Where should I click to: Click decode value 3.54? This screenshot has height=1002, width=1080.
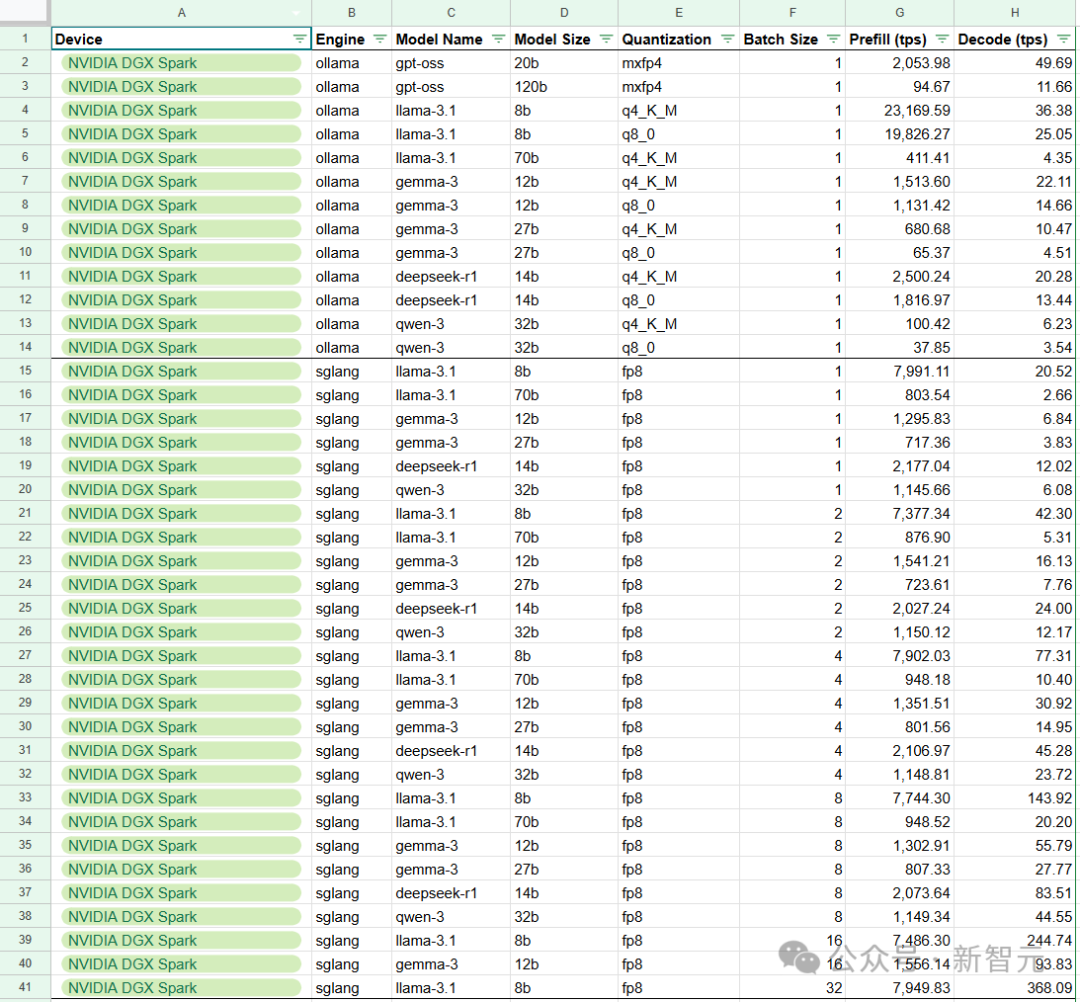click(1015, 347)
